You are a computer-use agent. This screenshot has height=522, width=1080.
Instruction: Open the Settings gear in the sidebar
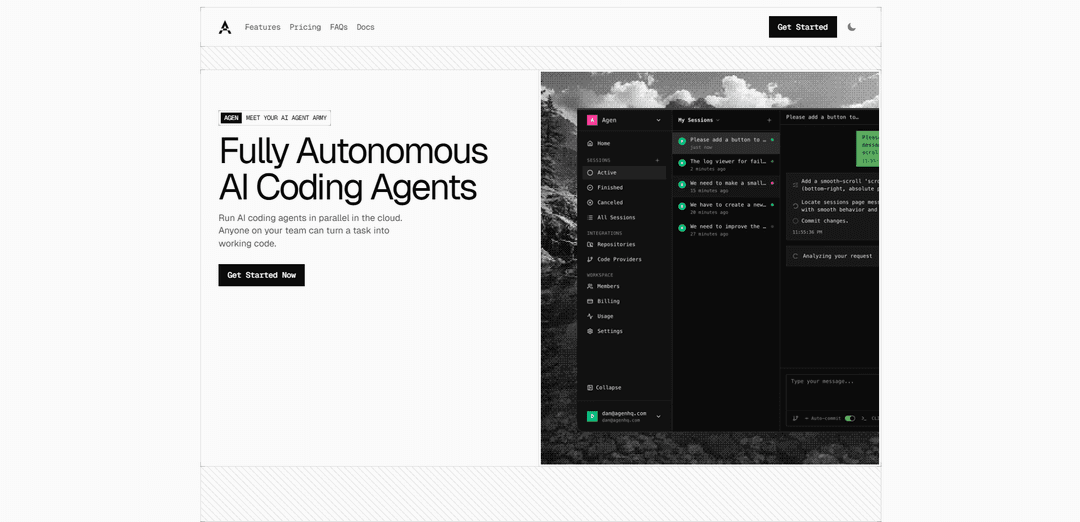click(x=590, y=331)
